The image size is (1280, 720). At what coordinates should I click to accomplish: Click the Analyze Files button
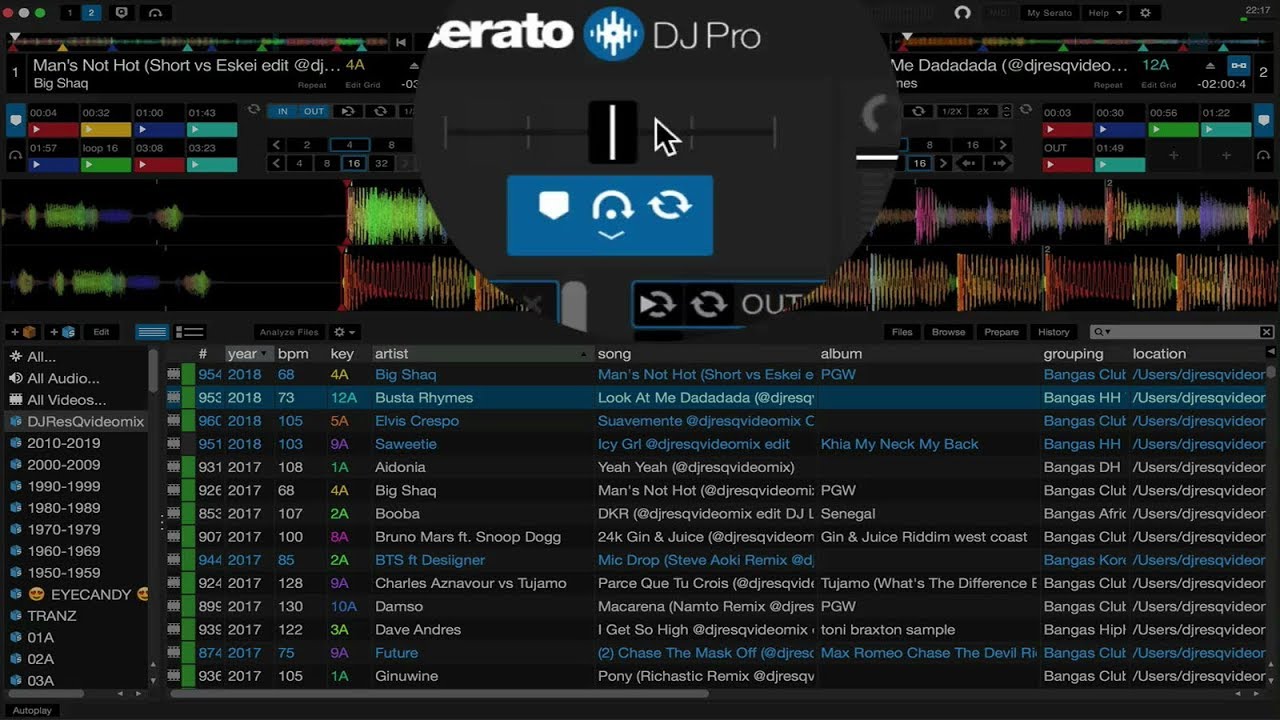point(289,332)
